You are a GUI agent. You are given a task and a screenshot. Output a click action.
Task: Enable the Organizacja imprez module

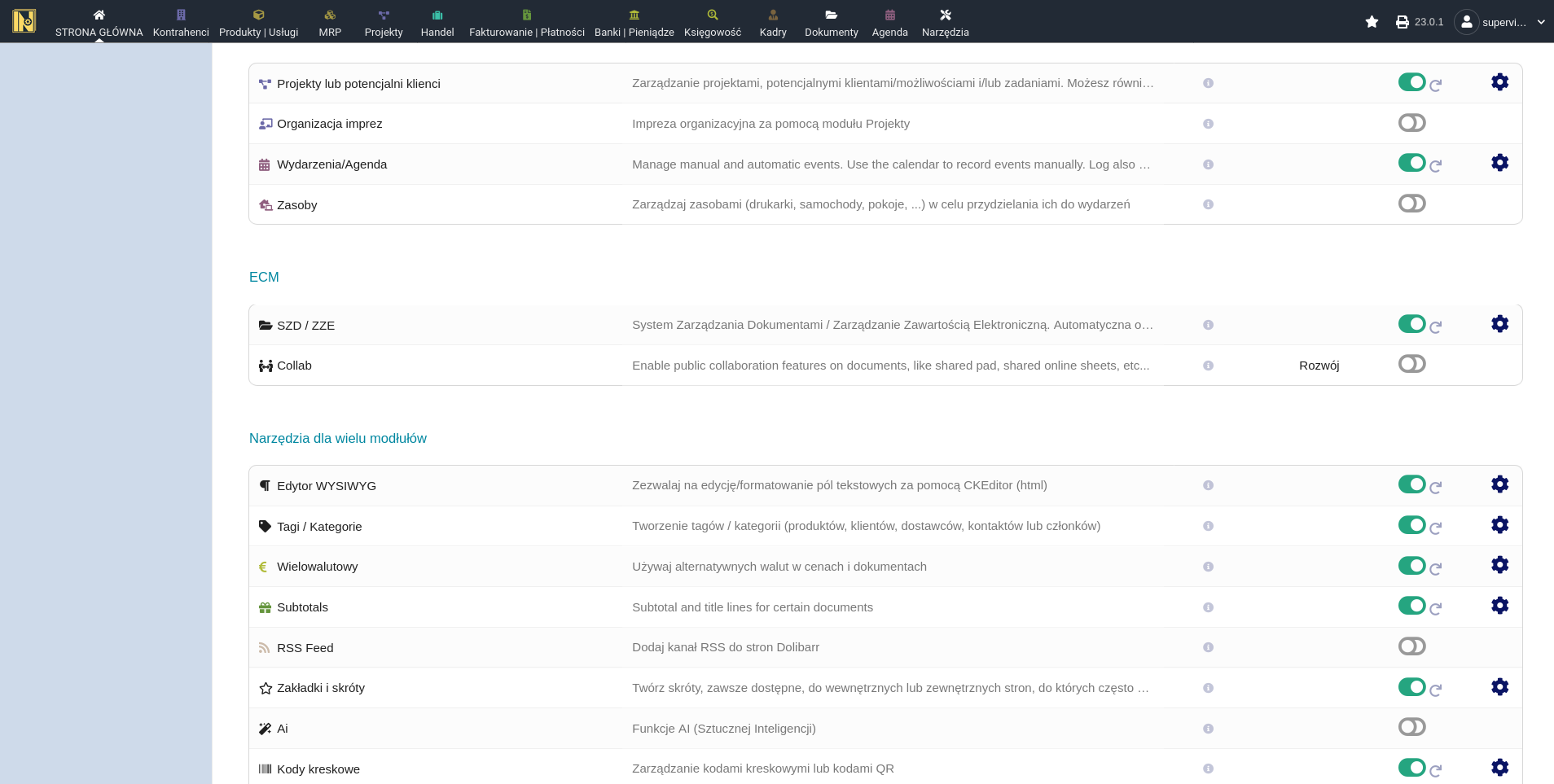coord(1411,123)
